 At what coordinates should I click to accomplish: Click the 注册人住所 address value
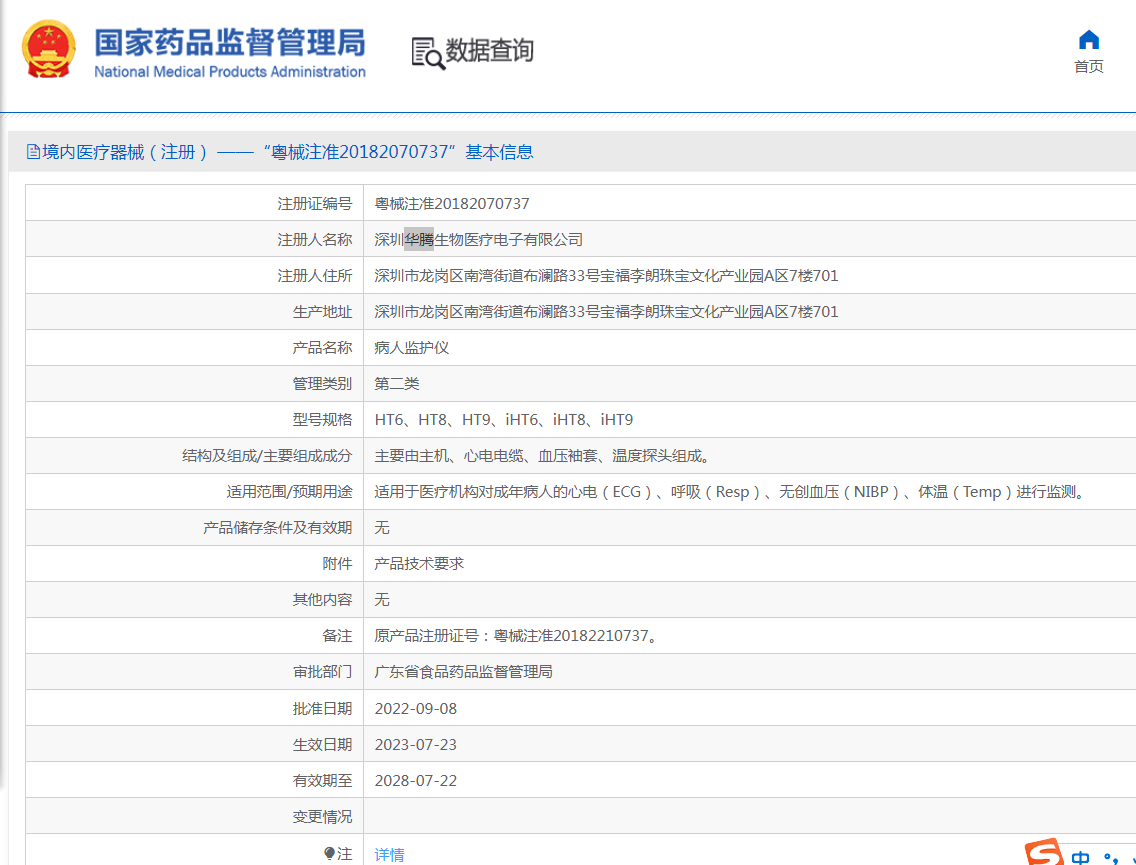[x=606, y=275]
